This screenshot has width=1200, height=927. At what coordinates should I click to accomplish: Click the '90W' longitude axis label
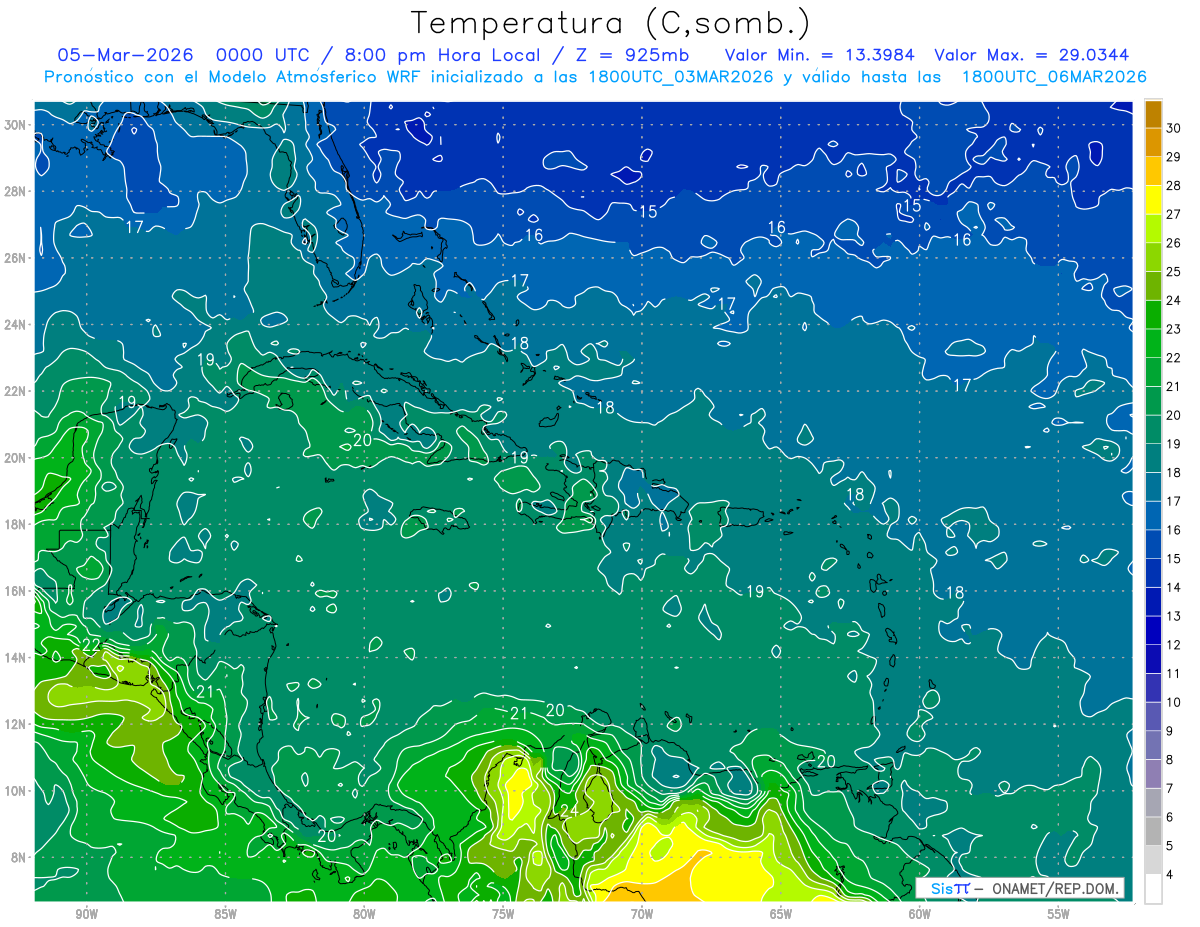86,914
